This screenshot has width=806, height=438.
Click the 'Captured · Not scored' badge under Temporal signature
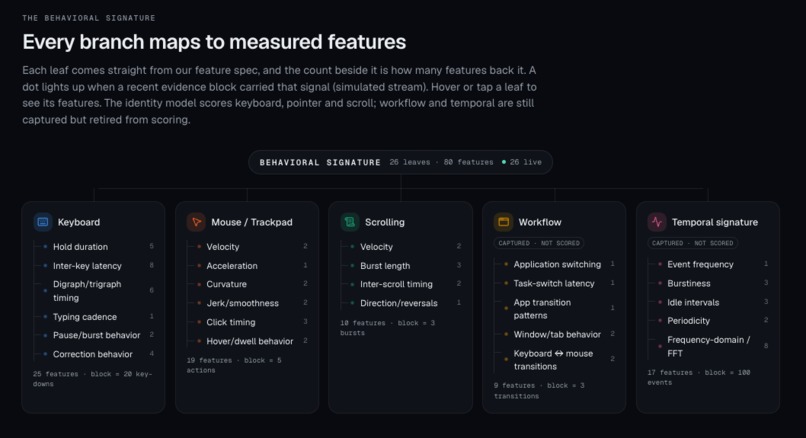tap(692, 243)
